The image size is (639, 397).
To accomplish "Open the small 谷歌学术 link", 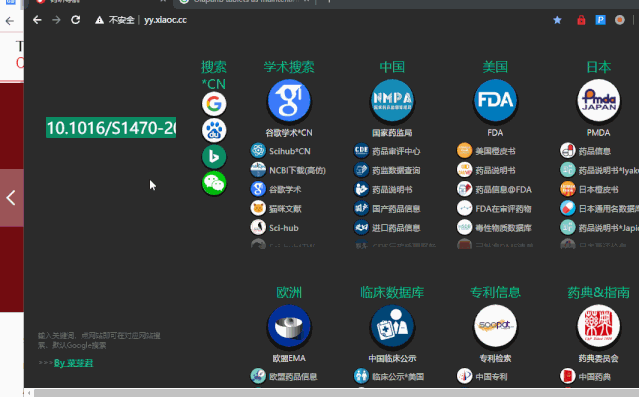I will (285, 190).
